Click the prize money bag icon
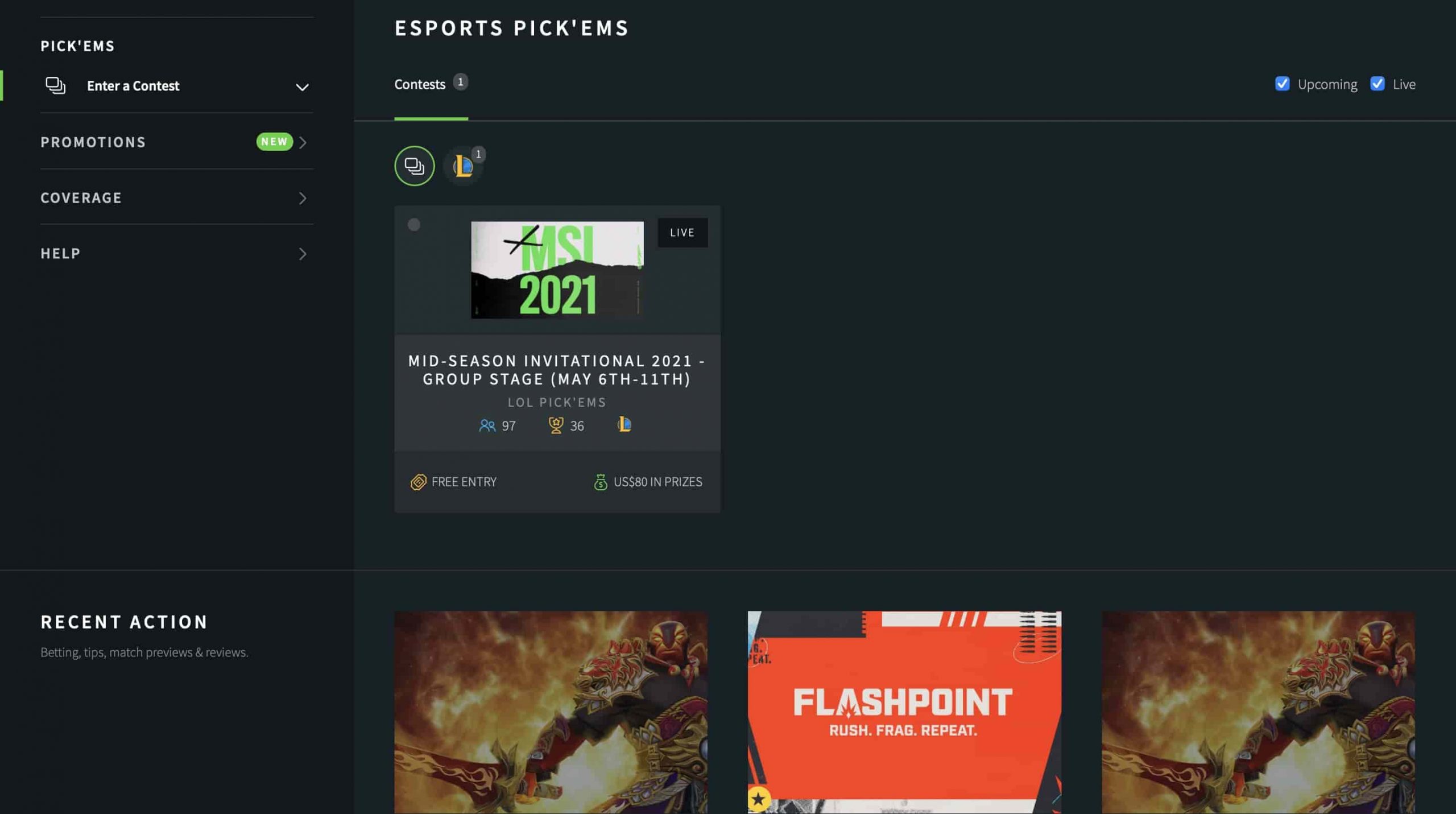This screenshot has width=1456, height=814. pos(600,482)
